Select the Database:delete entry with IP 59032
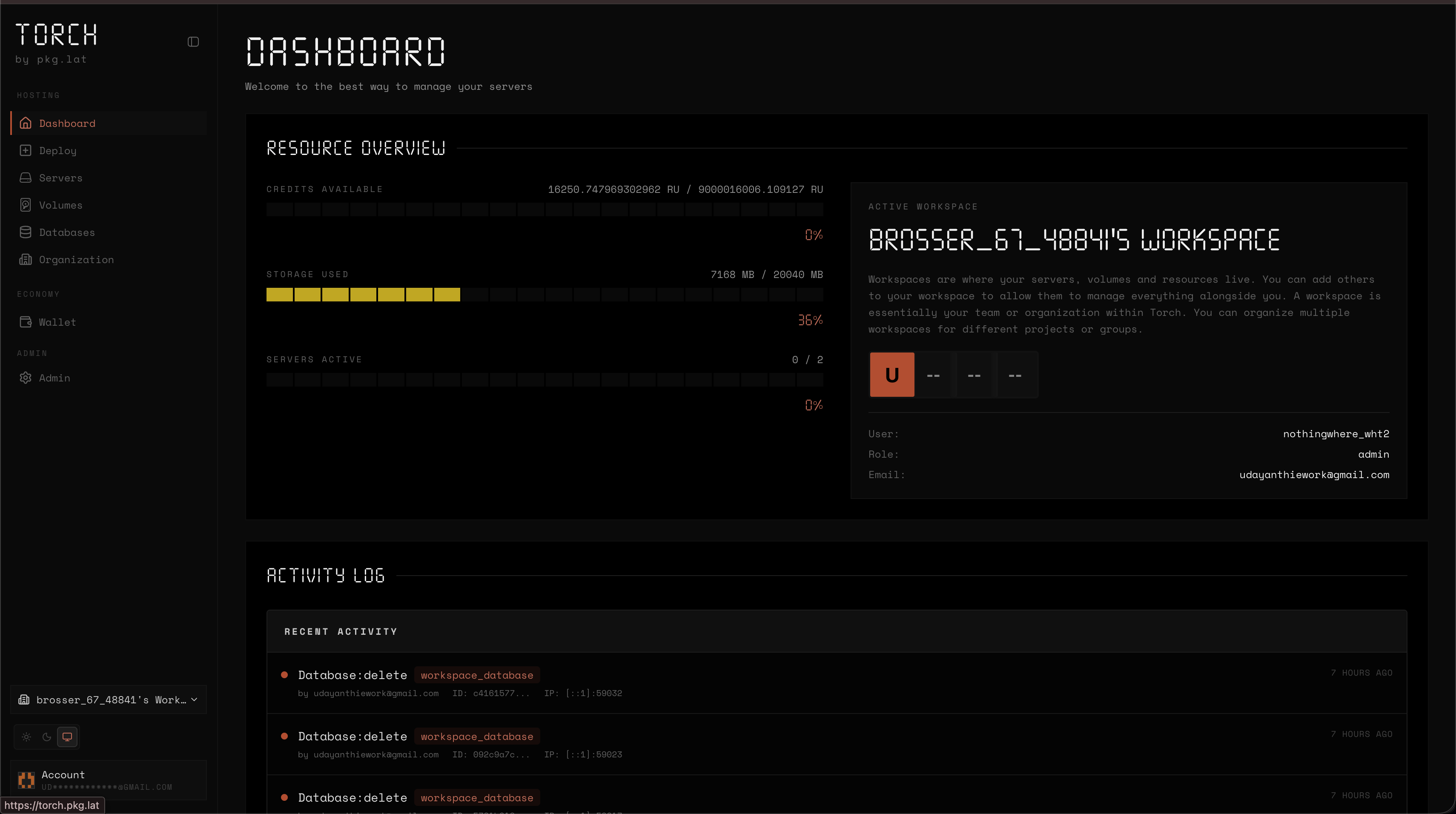This screenshot has height=814, width=1456. point(837,683)
